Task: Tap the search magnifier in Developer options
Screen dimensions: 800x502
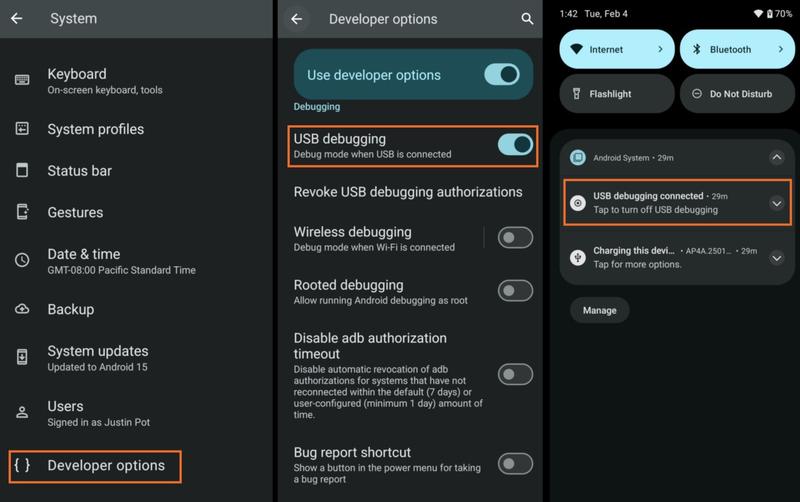Action: point(527,19)
